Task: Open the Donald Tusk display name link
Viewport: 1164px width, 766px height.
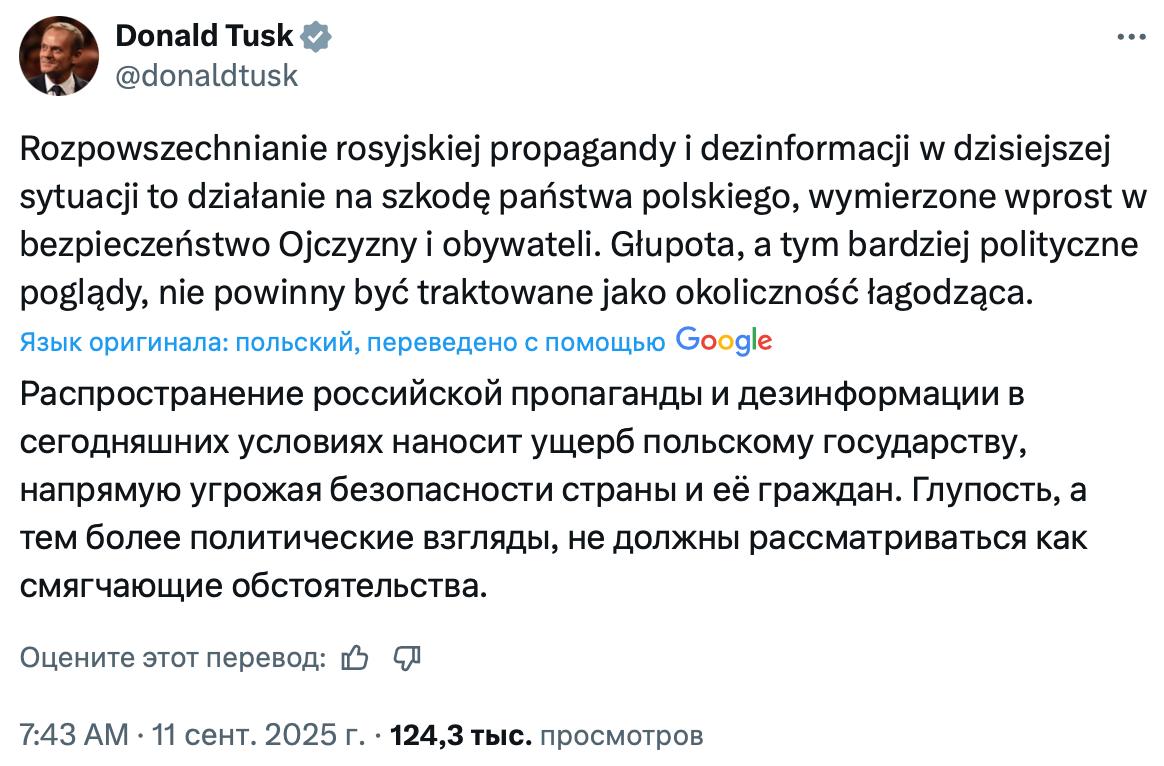Action: [204, 36]
